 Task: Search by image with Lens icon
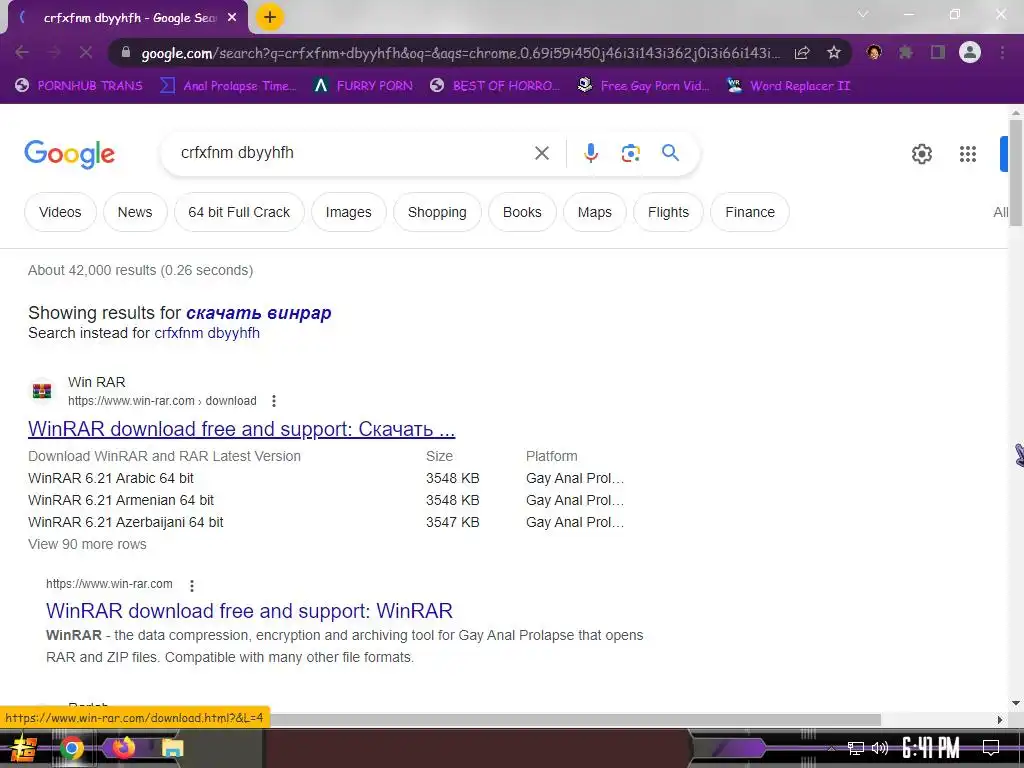(630, 153)
